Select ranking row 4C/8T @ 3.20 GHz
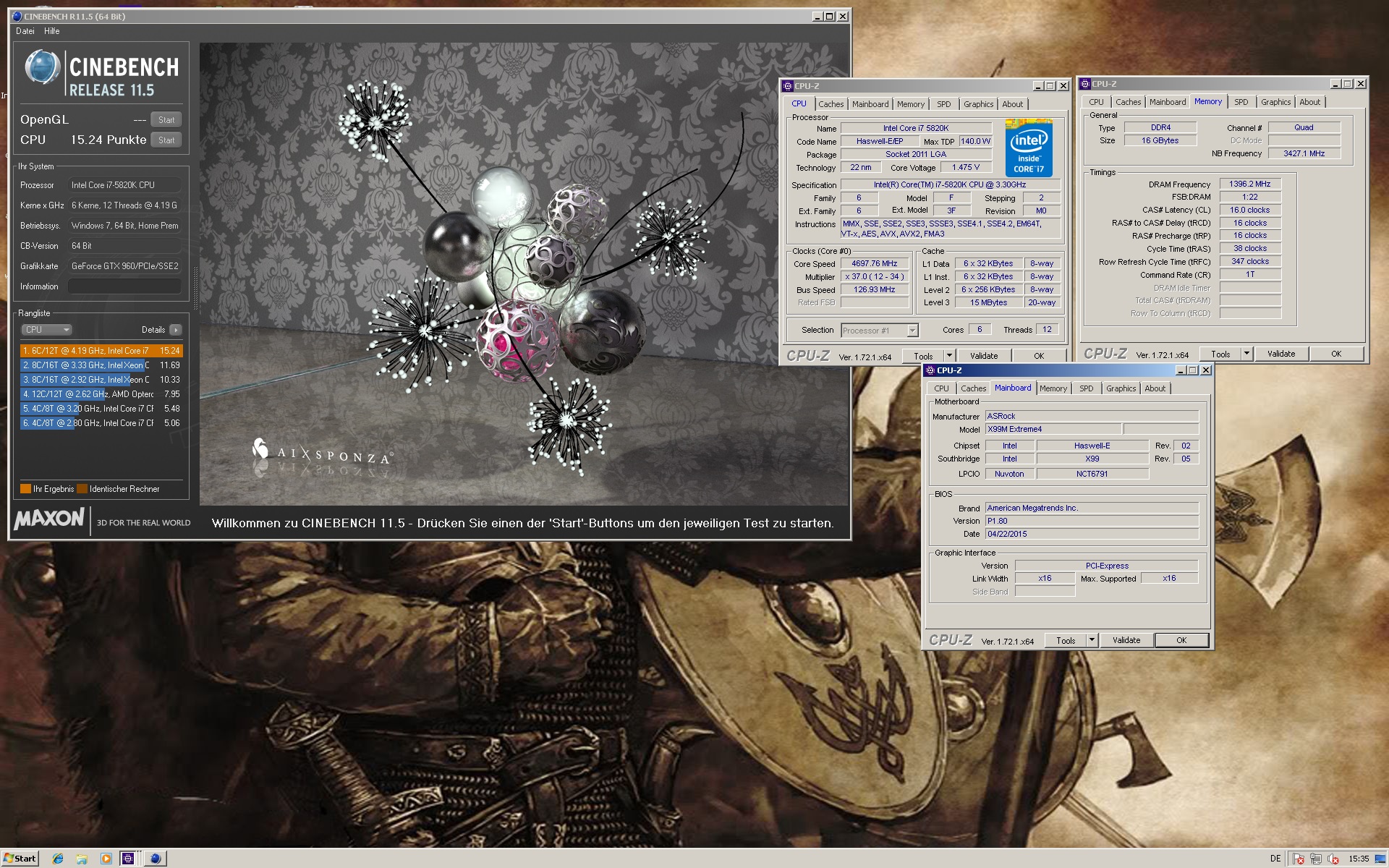This screenshot has height=868, width=1389. pyautogui.click(x=101, y=409)
